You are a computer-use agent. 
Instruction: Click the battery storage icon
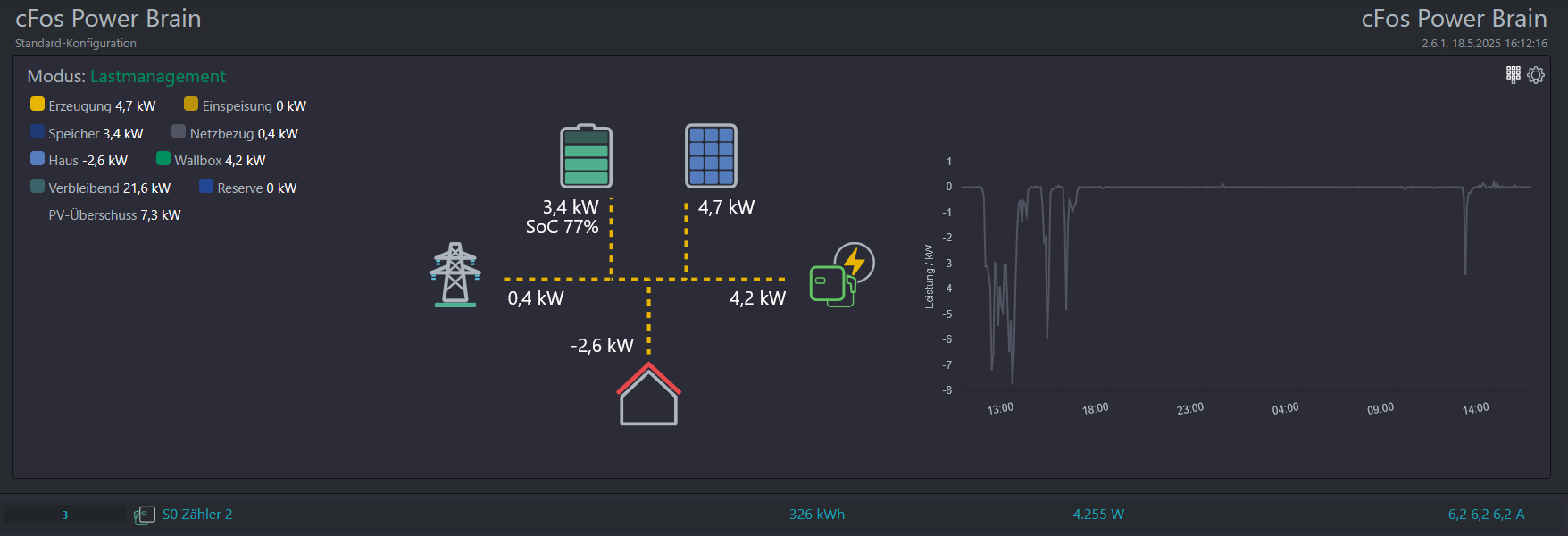(x=586, y=155)
